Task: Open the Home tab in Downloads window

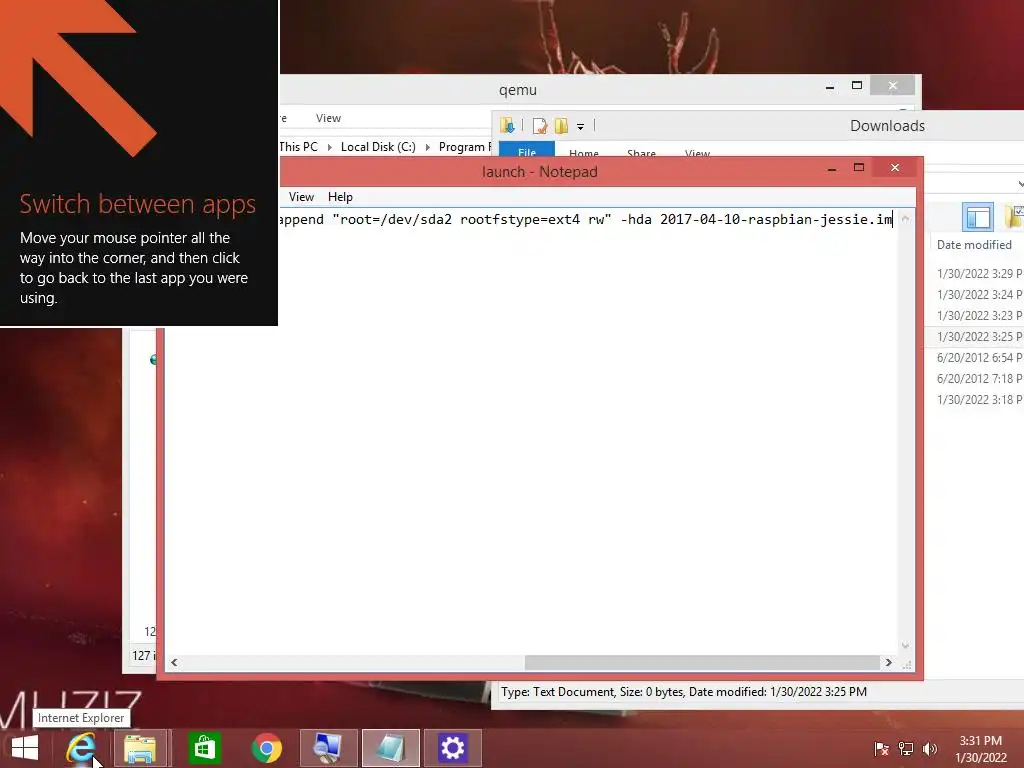Action: click(584, 152)
